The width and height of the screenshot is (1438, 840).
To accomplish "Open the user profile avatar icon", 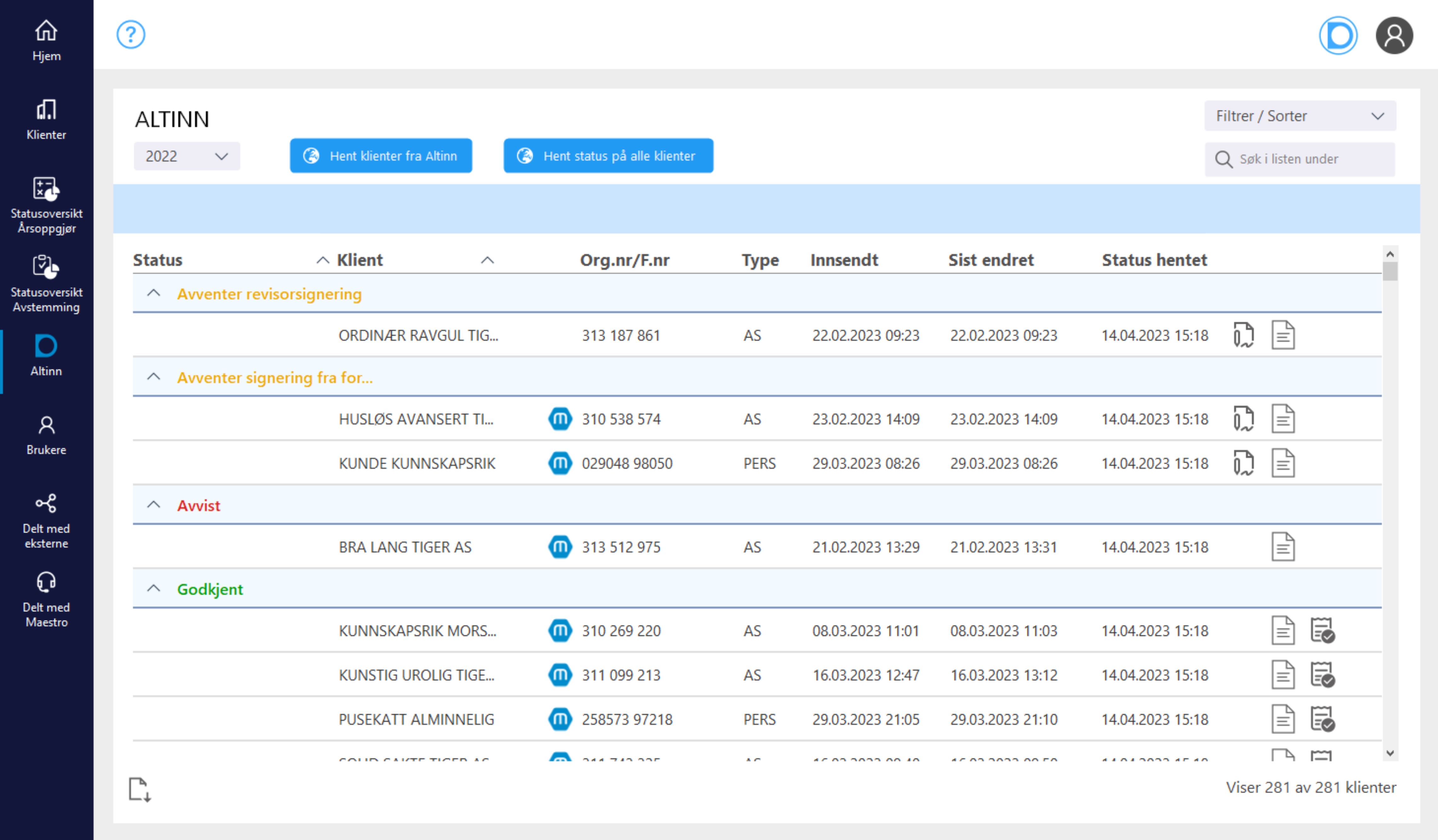I will tap(1394, 35).
